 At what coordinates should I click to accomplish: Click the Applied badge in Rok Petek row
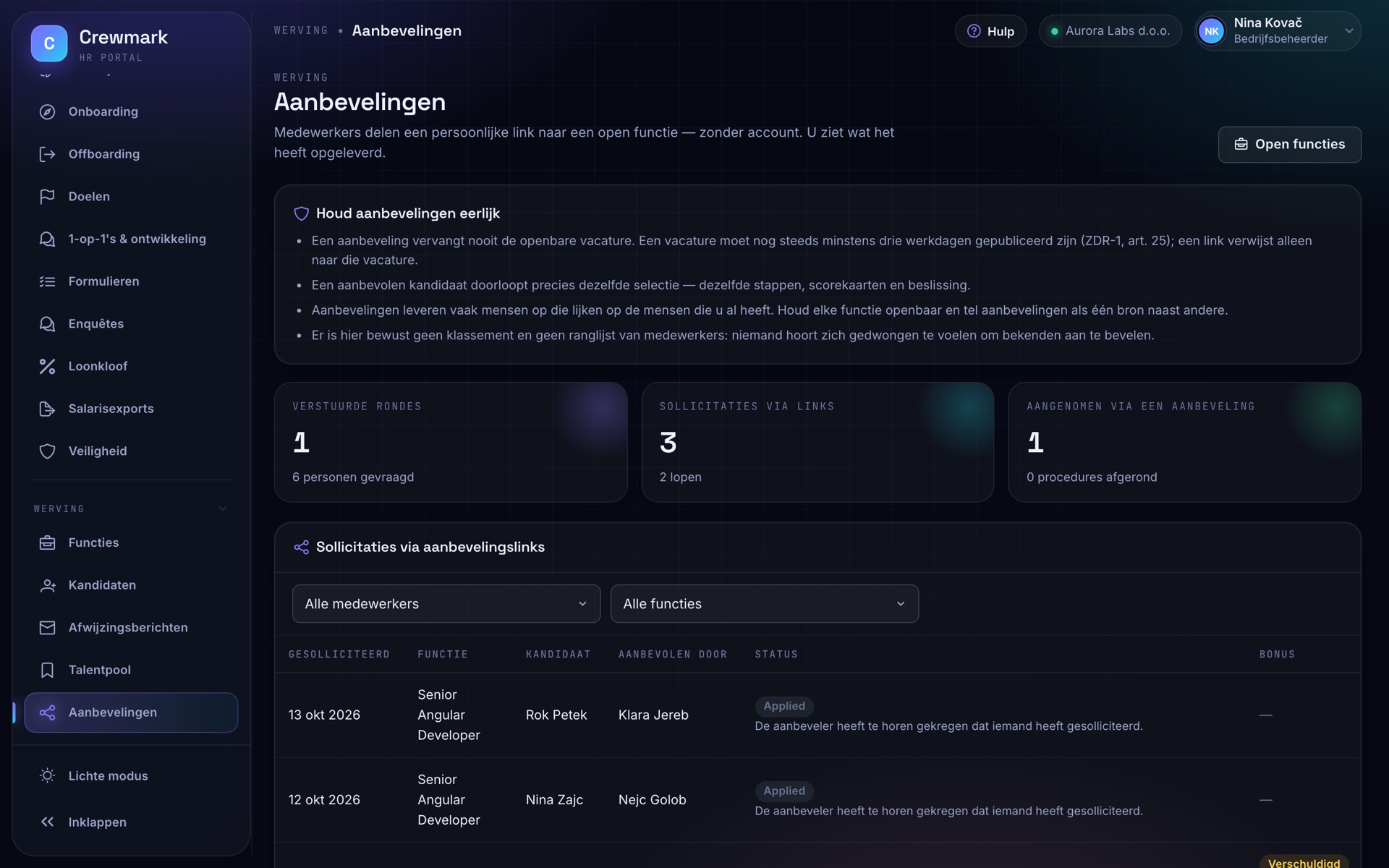784,706
